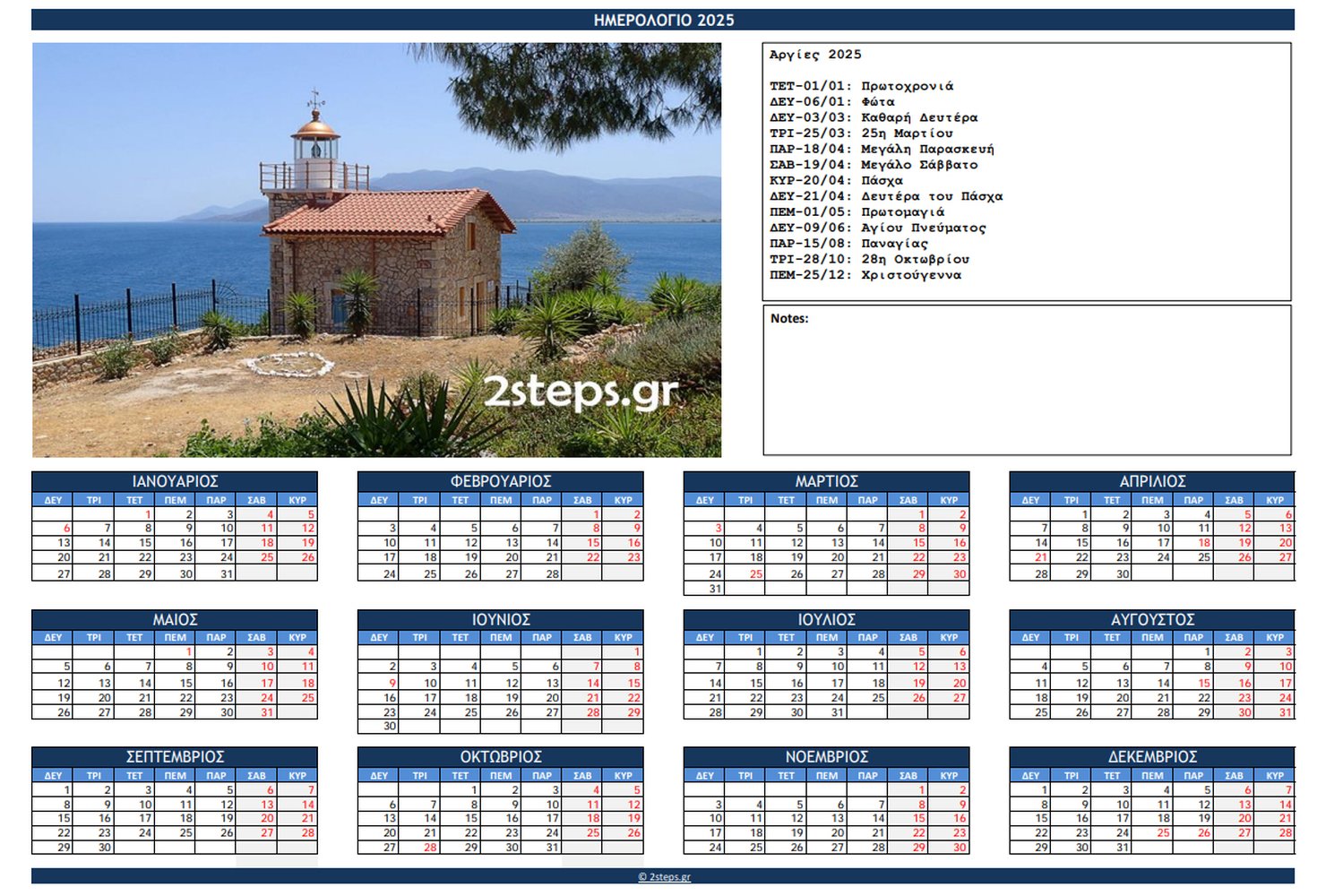
Task: Select the Δευτέρα του Πάσχα entry
Action: pos(886,196)
